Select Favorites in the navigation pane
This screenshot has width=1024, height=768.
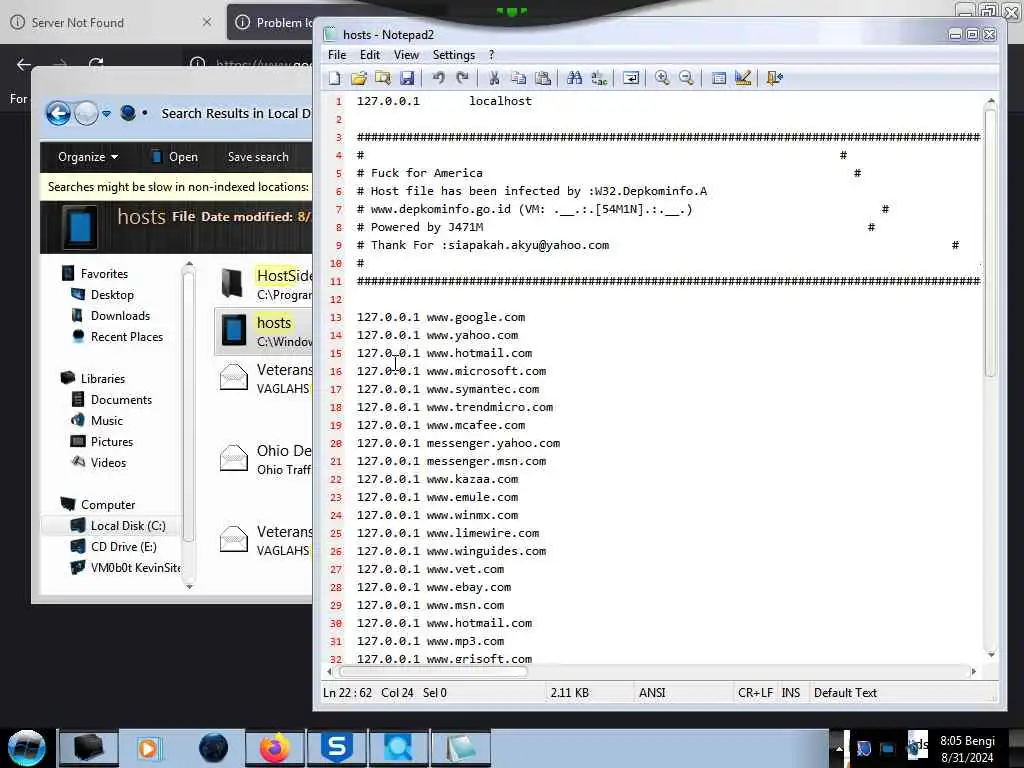click(x=104, y=274)
